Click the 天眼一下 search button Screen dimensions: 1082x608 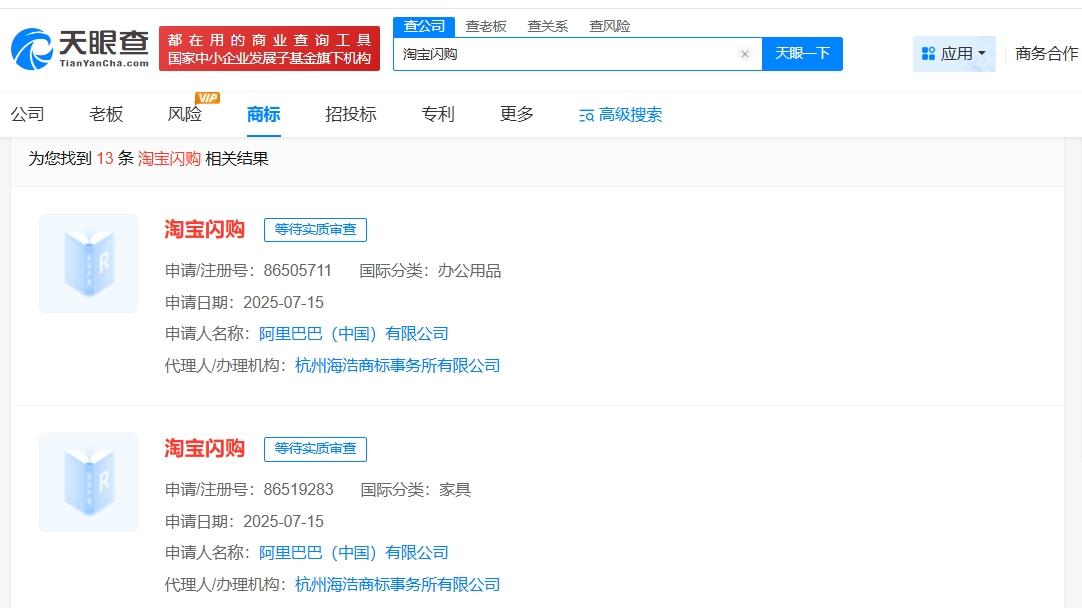(803, 54)
